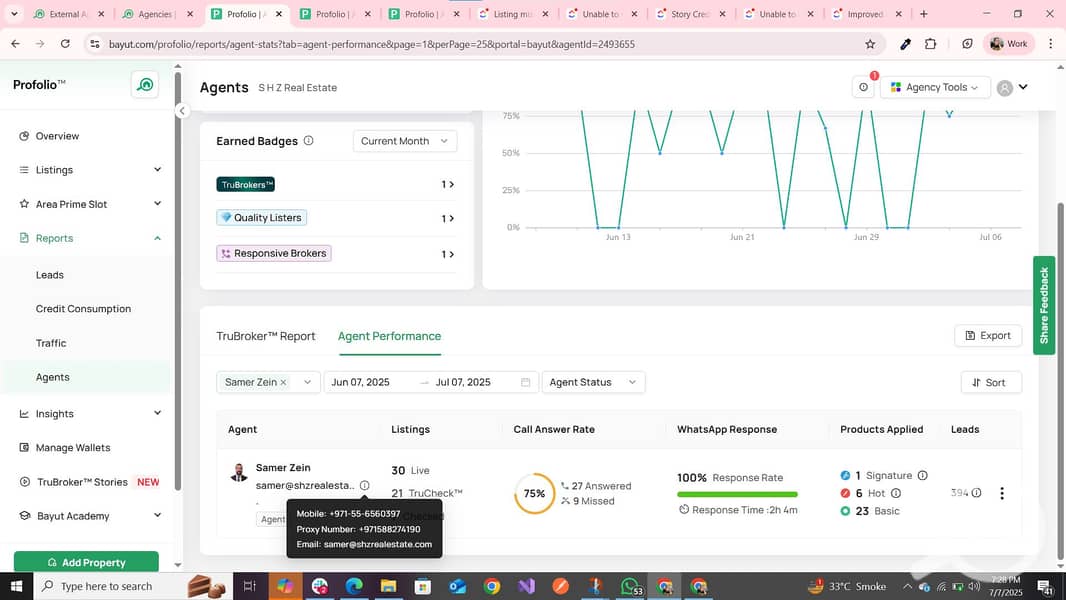The height and width of the screenshot is (600, 1066).
Task: Expand the Insights sidebar section
Action: 158,413
